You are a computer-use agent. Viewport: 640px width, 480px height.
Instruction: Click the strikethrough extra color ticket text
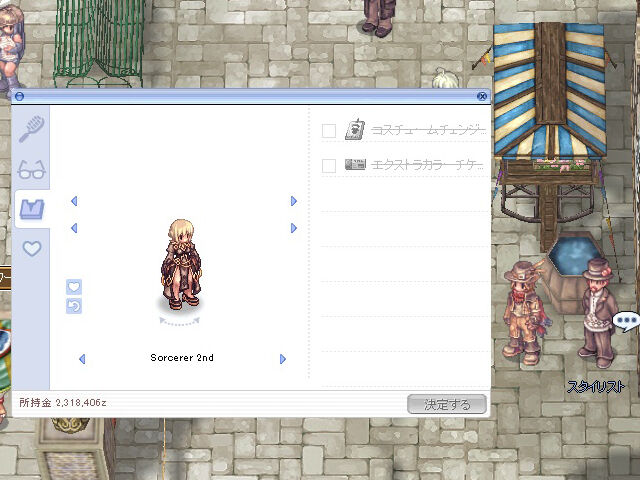[x=428, y=165]
